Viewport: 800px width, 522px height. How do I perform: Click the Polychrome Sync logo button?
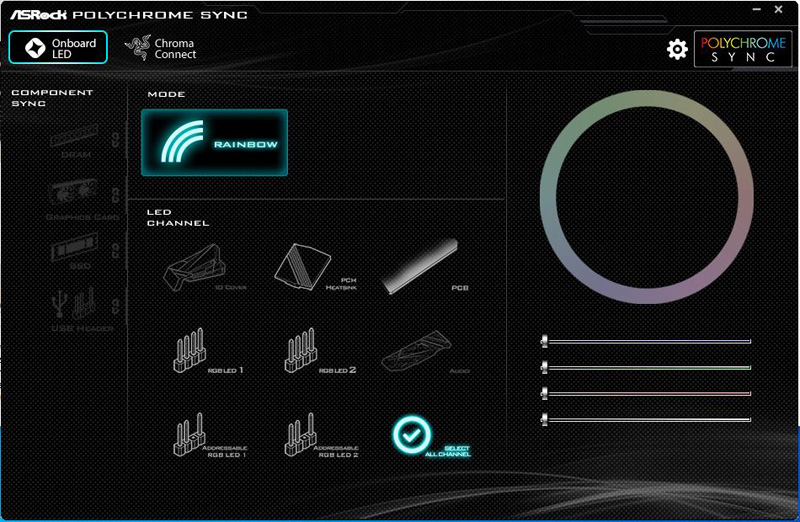pyautogui.click(x=743, y=49)
